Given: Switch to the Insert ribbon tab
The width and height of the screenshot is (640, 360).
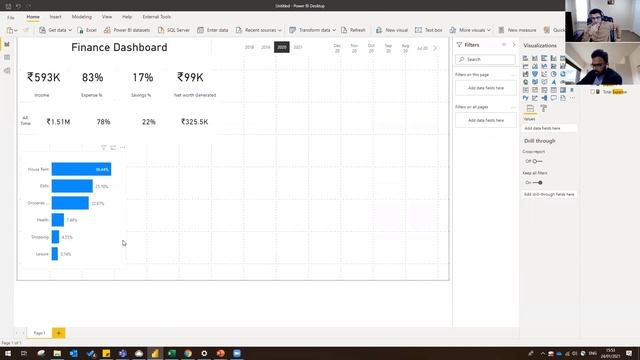Looking at the screenshot, I should (56, 17).
